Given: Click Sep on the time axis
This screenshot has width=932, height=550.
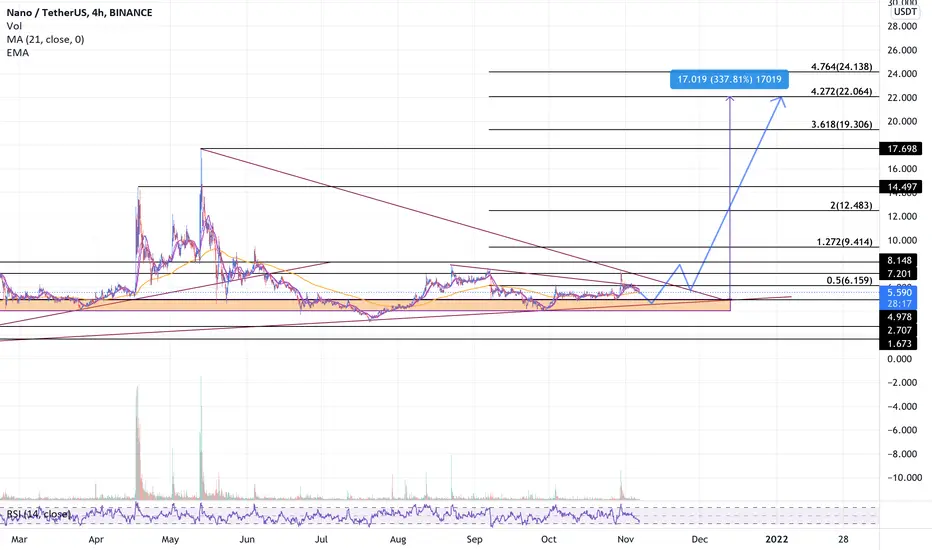Looking at the screenshot, I should click(474, 539).
